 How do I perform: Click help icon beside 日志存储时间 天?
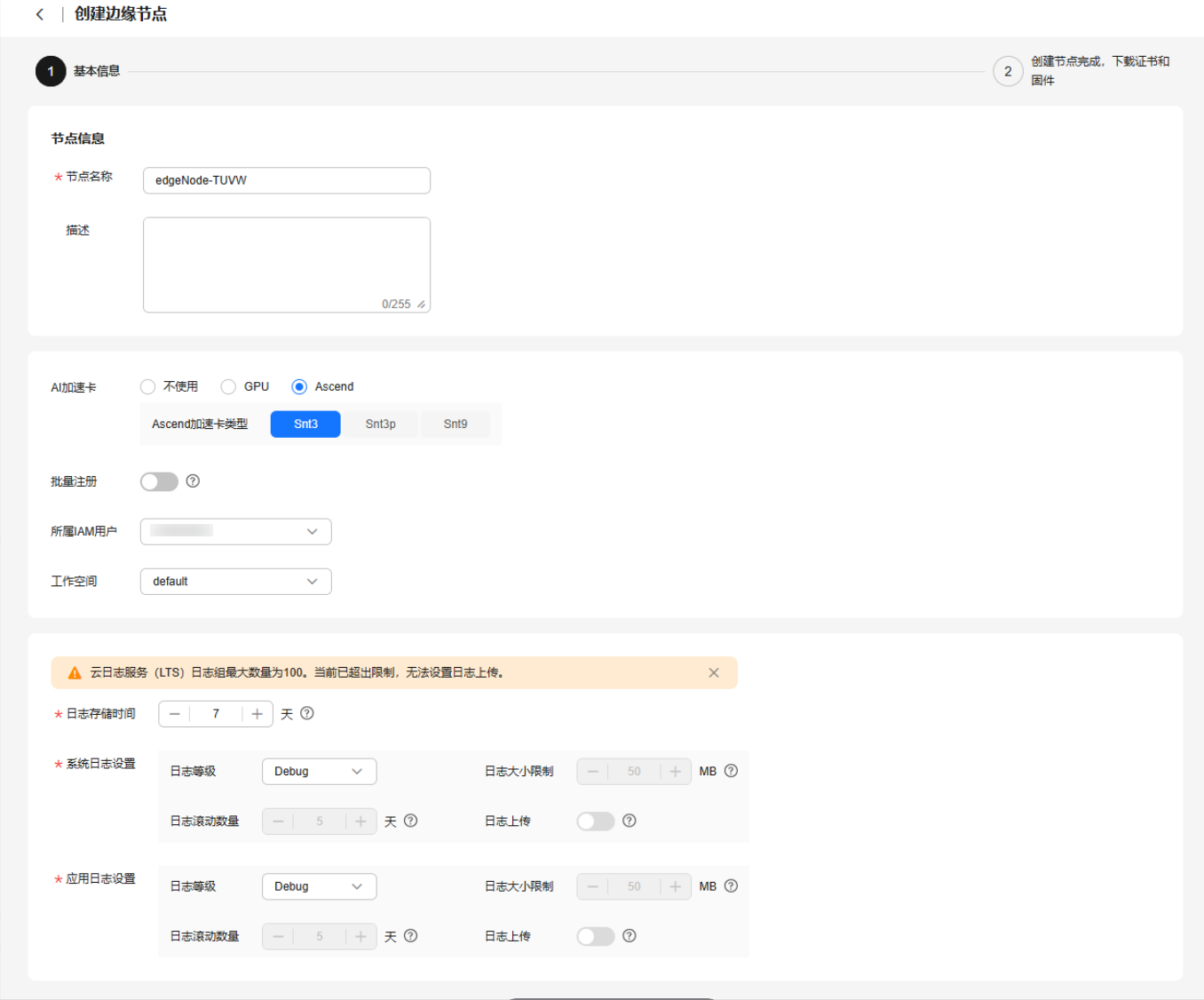307,713
